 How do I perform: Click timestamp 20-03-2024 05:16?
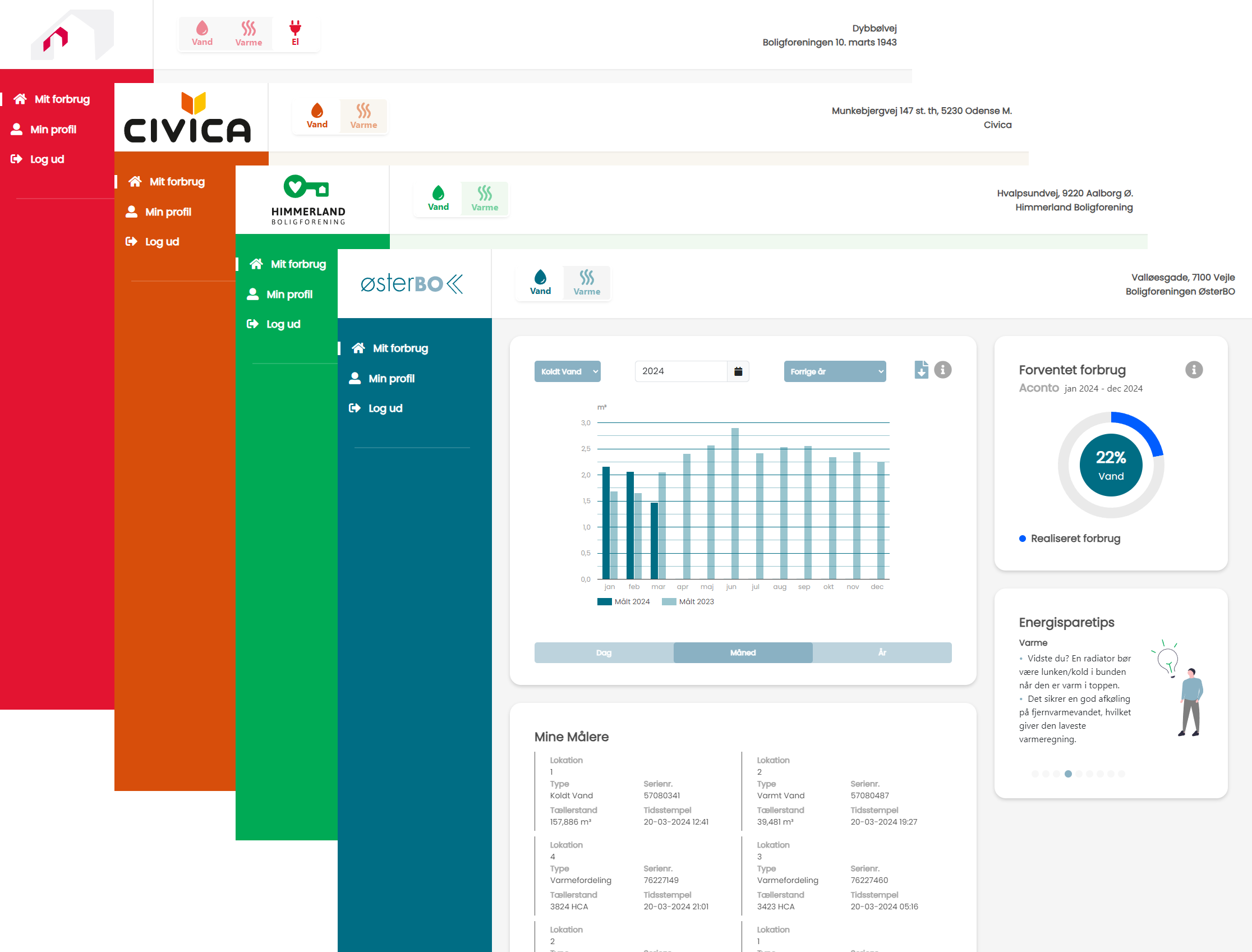coord(885,907)
